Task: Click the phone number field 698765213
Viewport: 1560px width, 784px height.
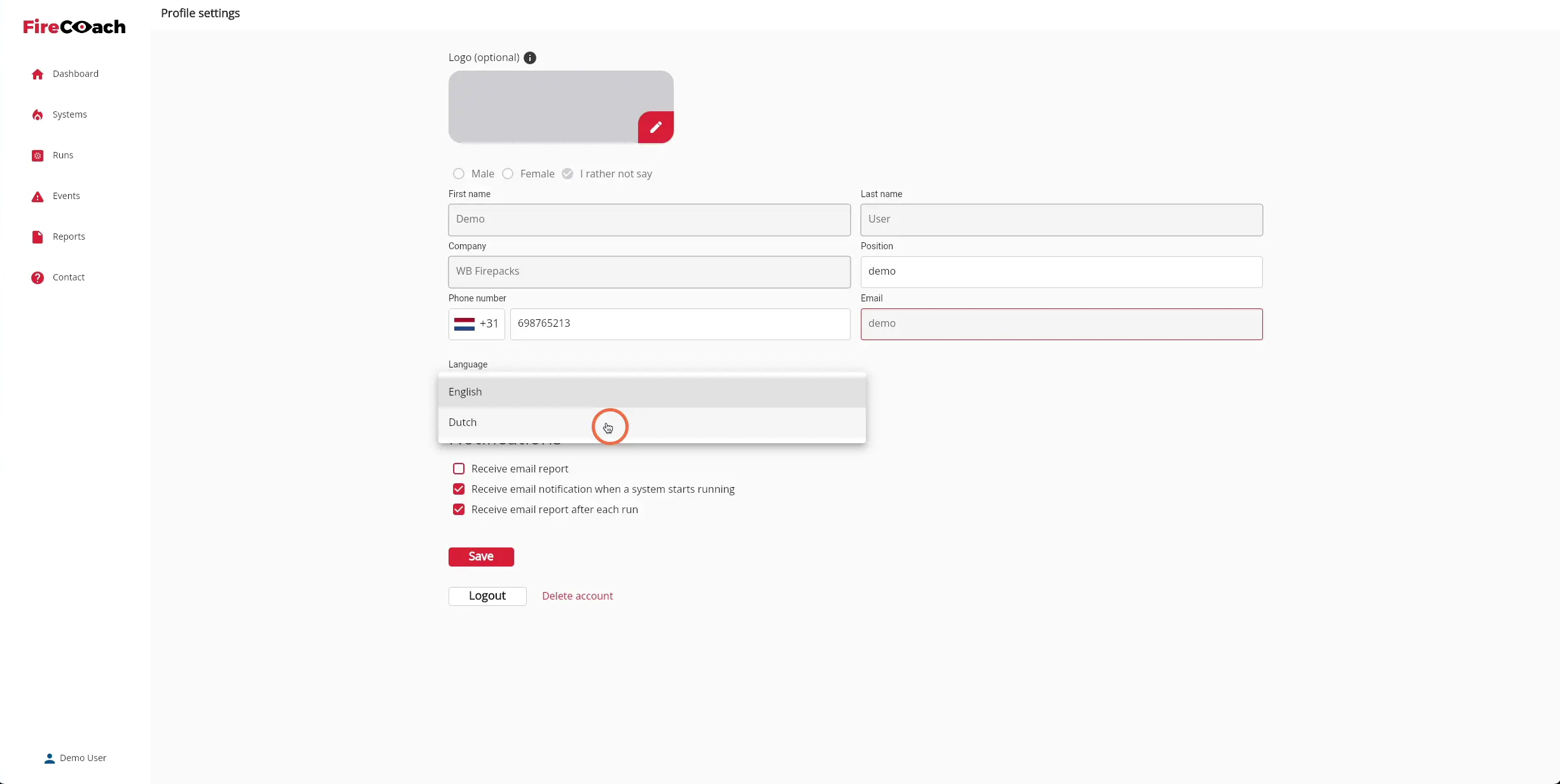Action: tap(680, 324)
